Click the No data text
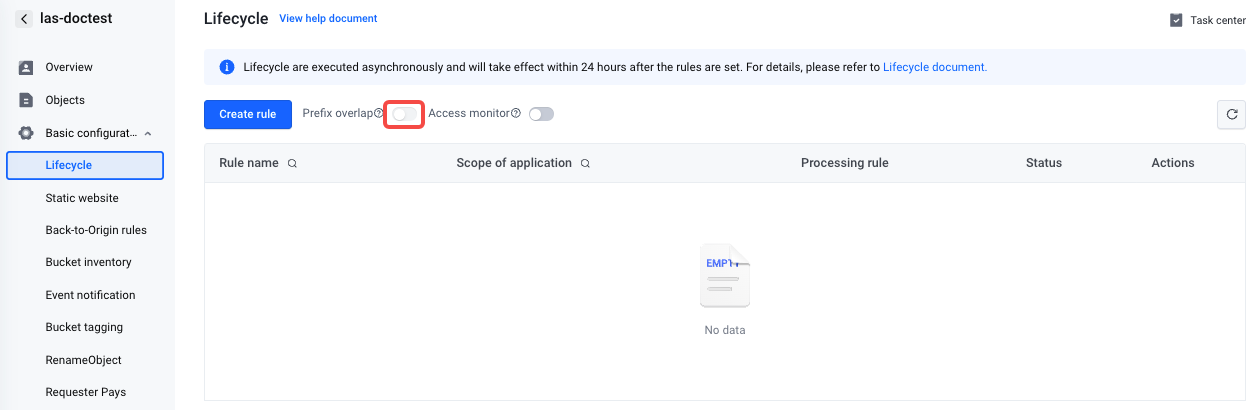 725,330
